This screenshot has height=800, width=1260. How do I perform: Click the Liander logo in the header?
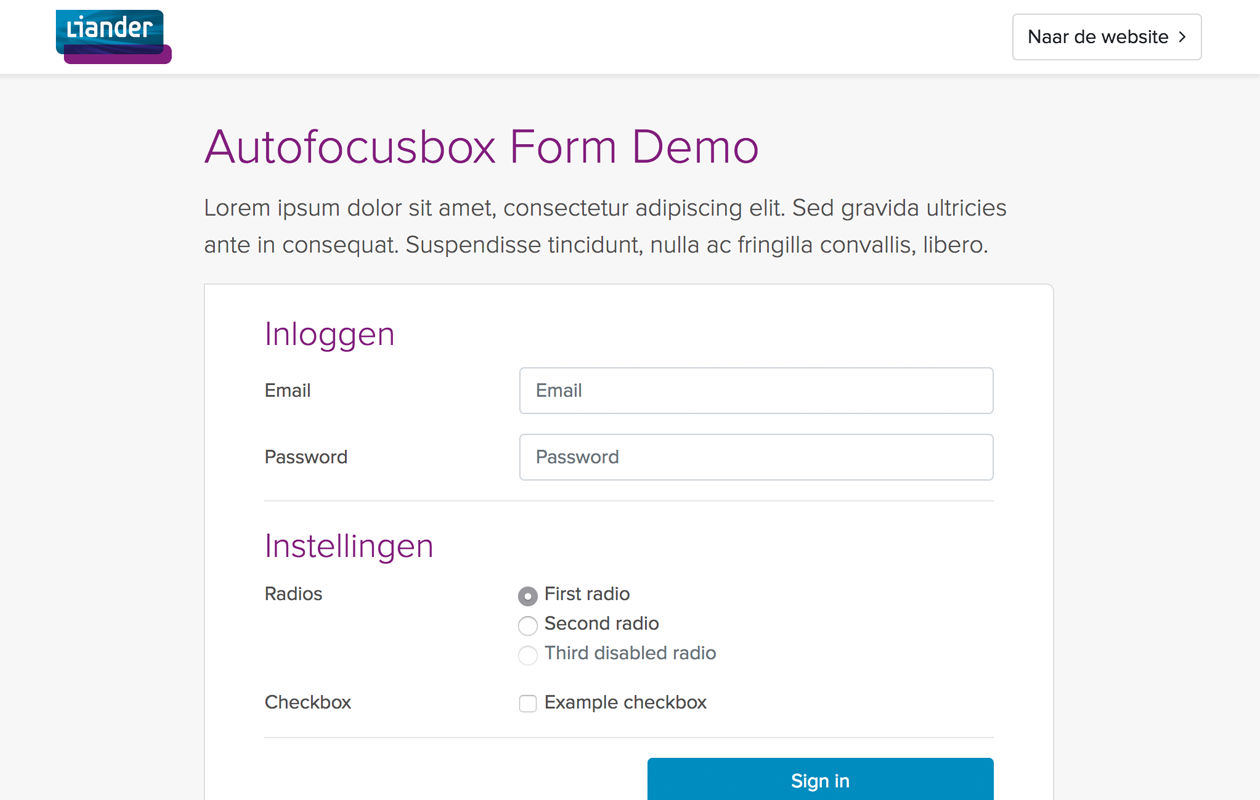113,36
